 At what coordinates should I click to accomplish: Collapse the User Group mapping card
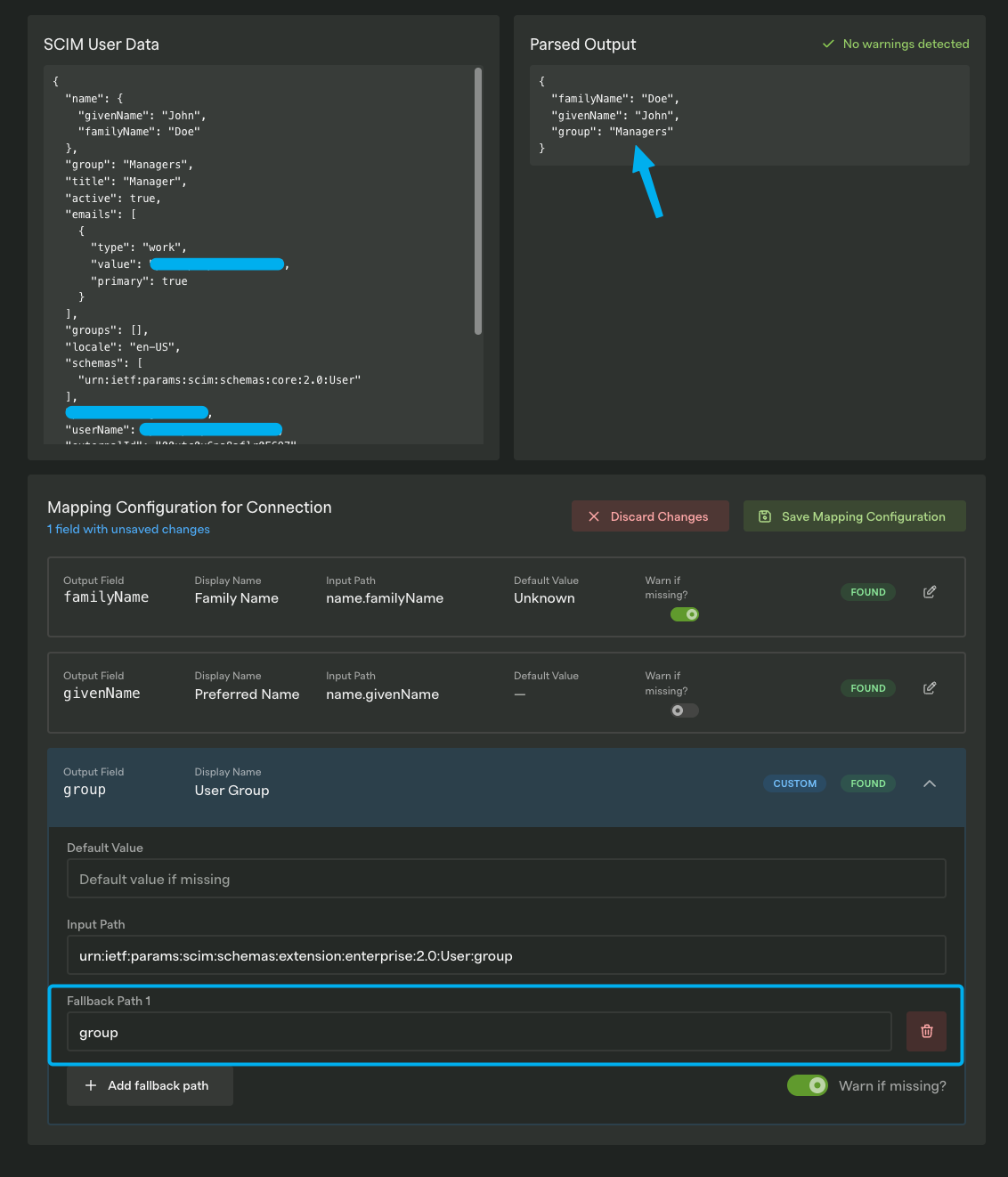[x=929, y=783]
